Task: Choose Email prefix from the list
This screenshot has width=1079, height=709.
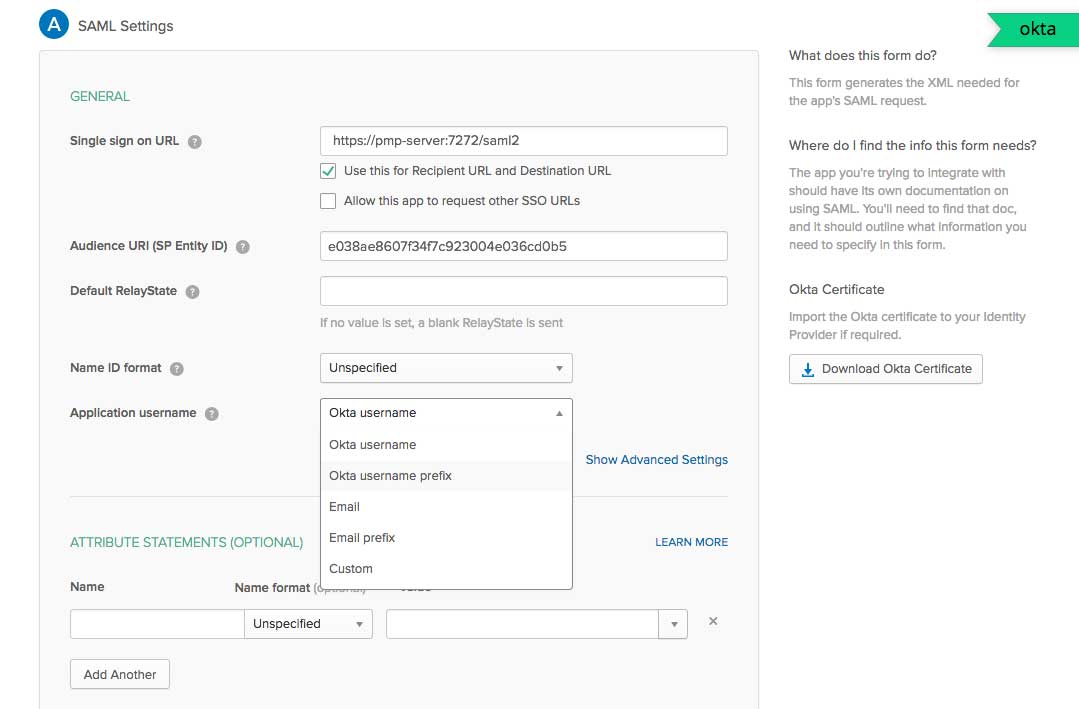Action: click(x=362, y=538)
